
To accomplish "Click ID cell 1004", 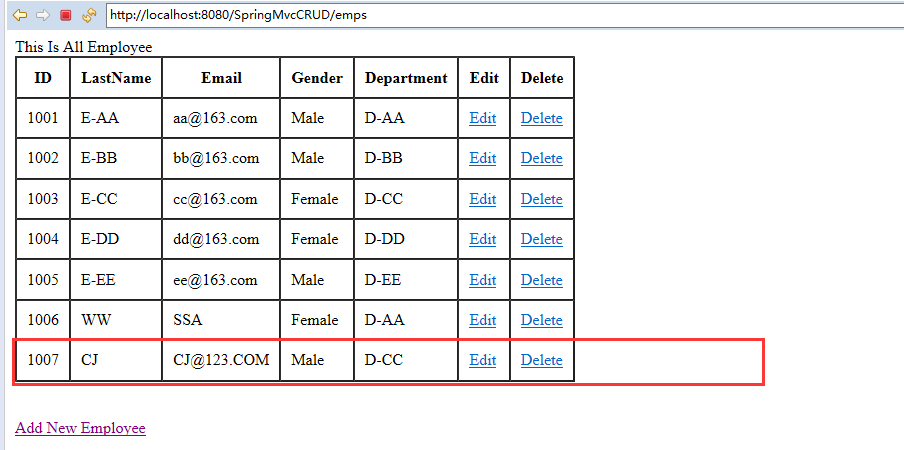I will point(43,239).
